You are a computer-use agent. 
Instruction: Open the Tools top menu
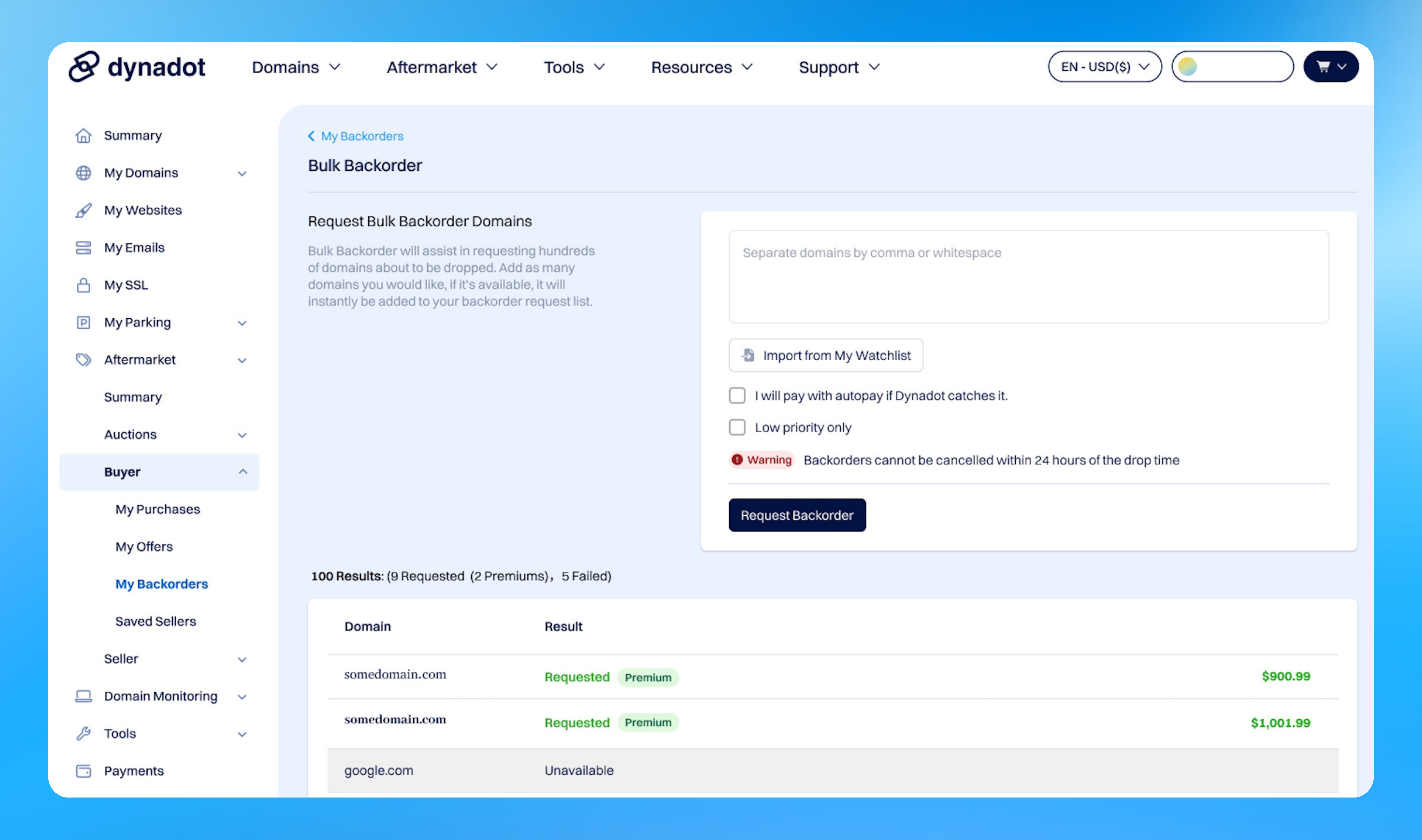tap(575, 67)
